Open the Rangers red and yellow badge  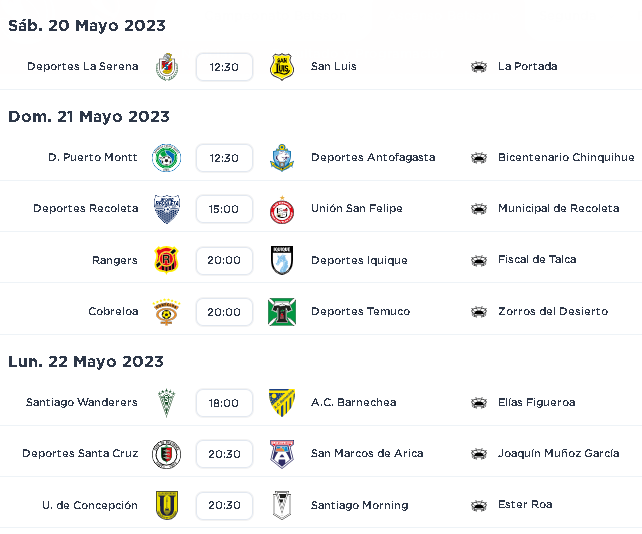click(167, 260)
